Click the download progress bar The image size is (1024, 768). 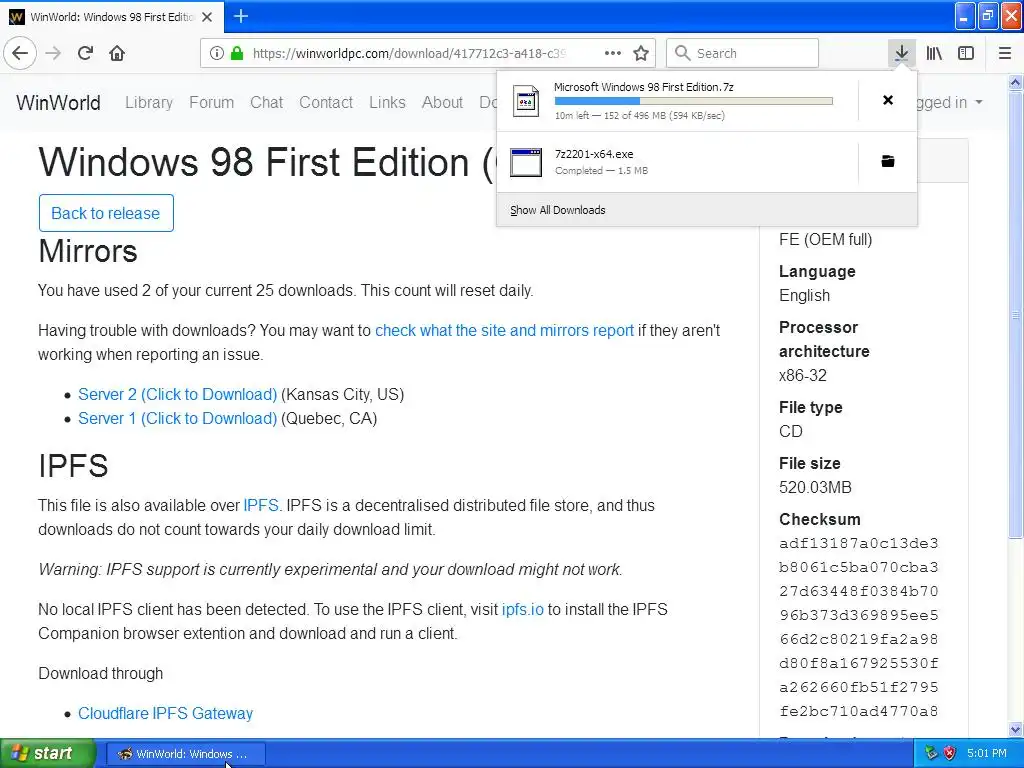(x=694, y=101)
